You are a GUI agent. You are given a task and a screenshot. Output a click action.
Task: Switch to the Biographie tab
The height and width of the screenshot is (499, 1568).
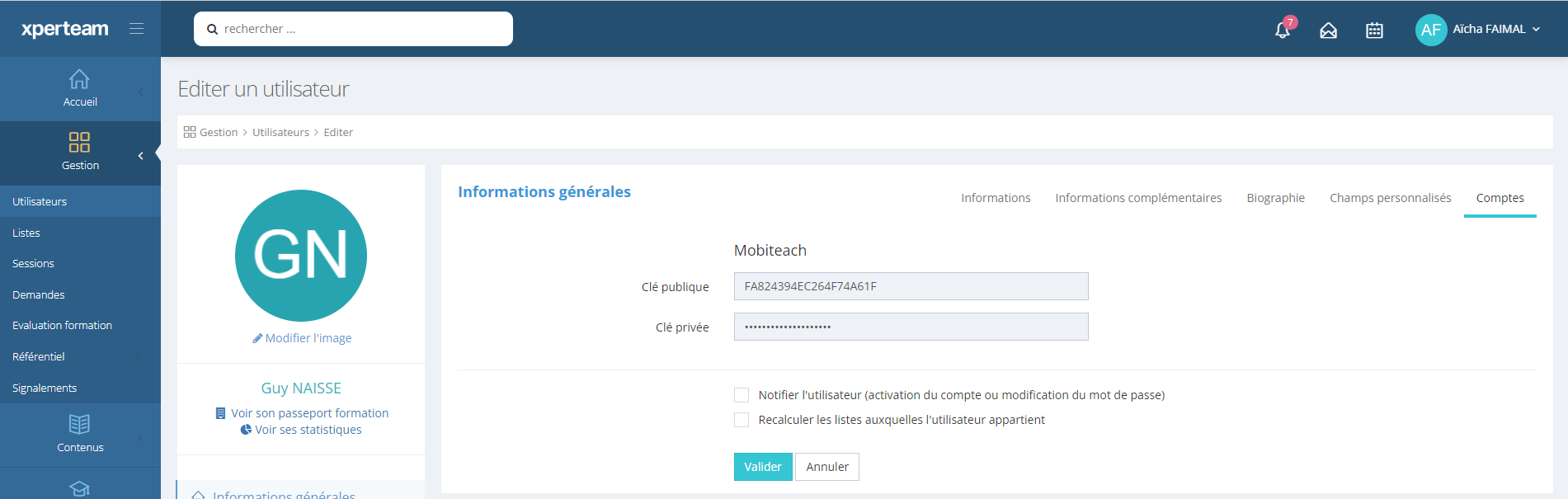[x=1275, y=198]
